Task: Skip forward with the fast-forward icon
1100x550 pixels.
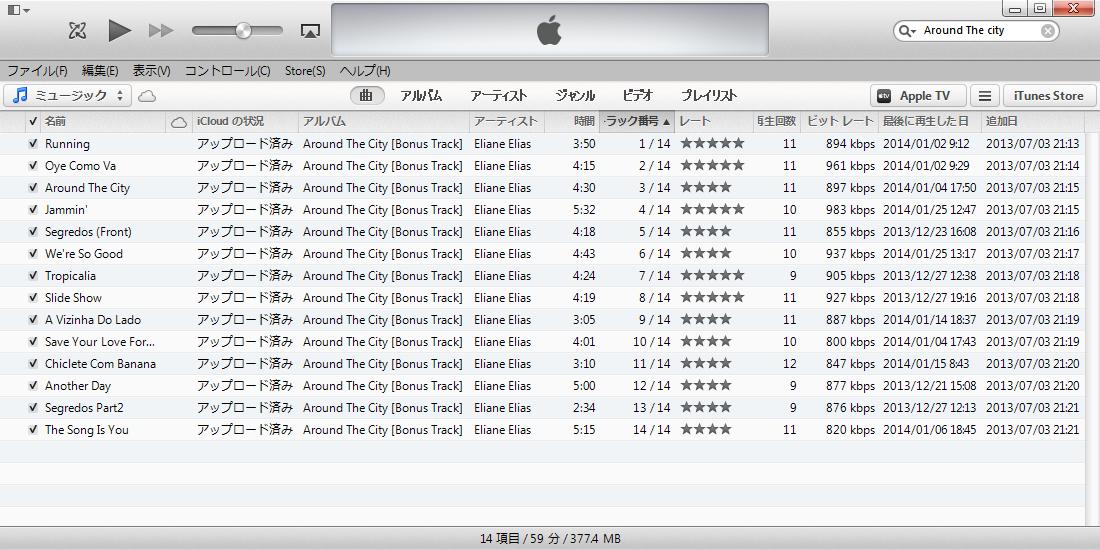Action: 161,30
